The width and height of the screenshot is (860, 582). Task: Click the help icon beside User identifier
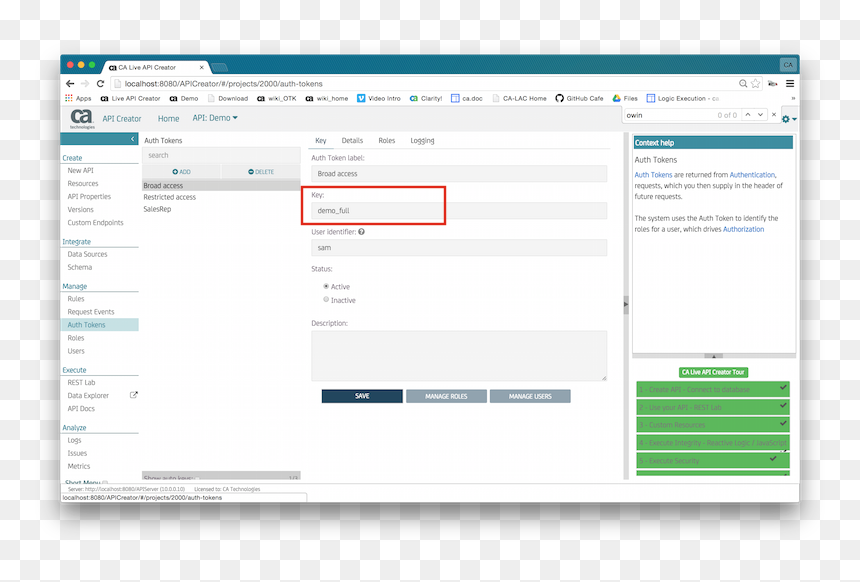(x=361, y=231)
